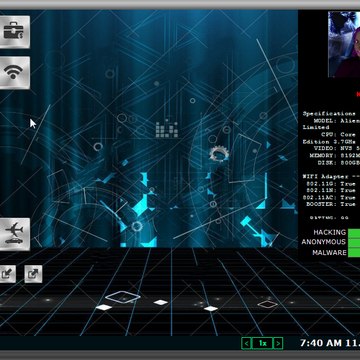Click the BOOSTER: True line
This screenshot has height=360, width=360.
coord(331,204)
